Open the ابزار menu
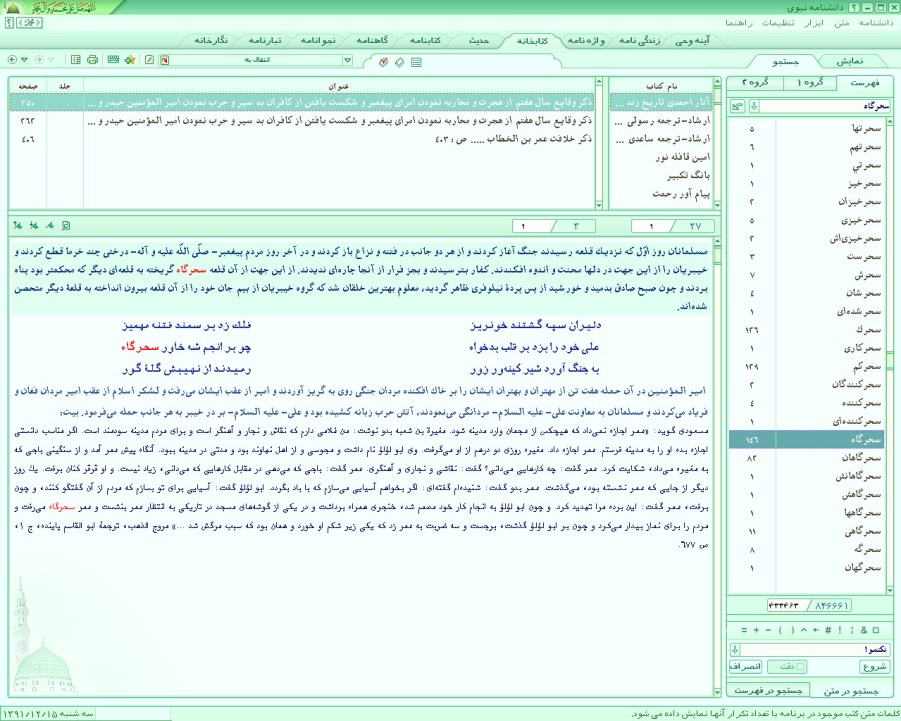Screen dimensions: 901x721 (x=813, y=23)
